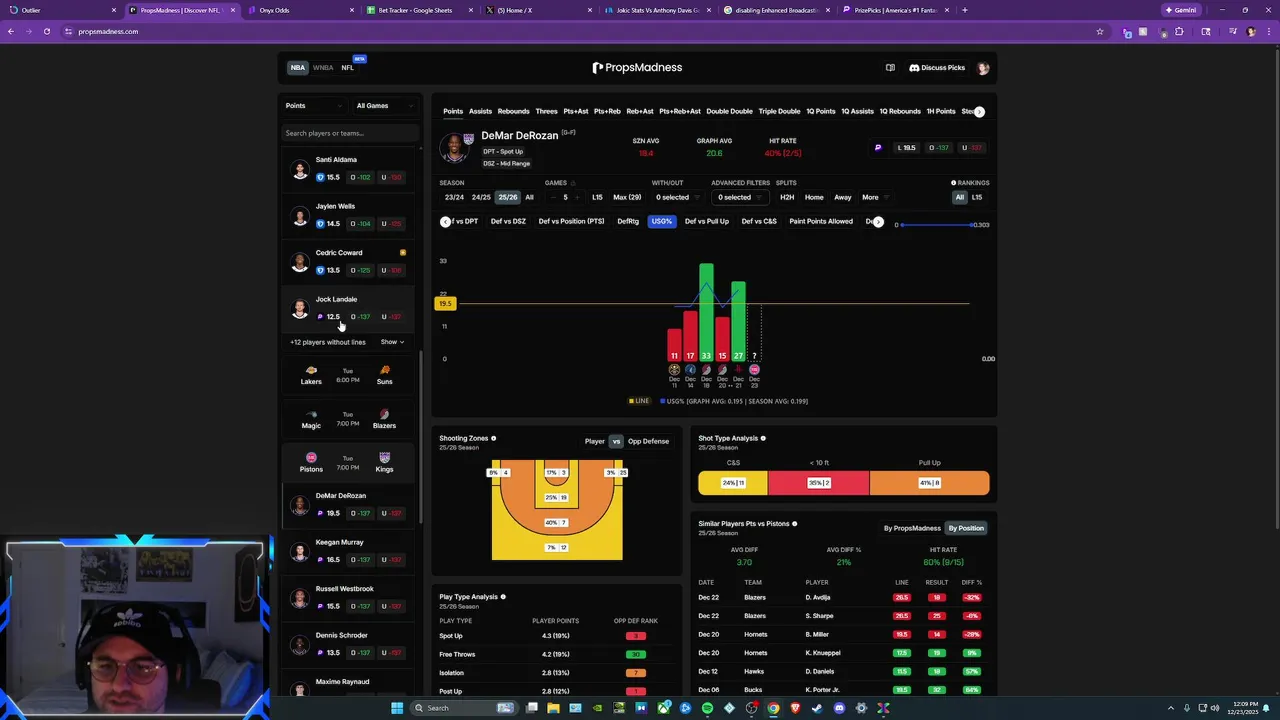This screenshot has width=1280, height=720.
Task: Click the Discuss Picks button
Action: 937,68
